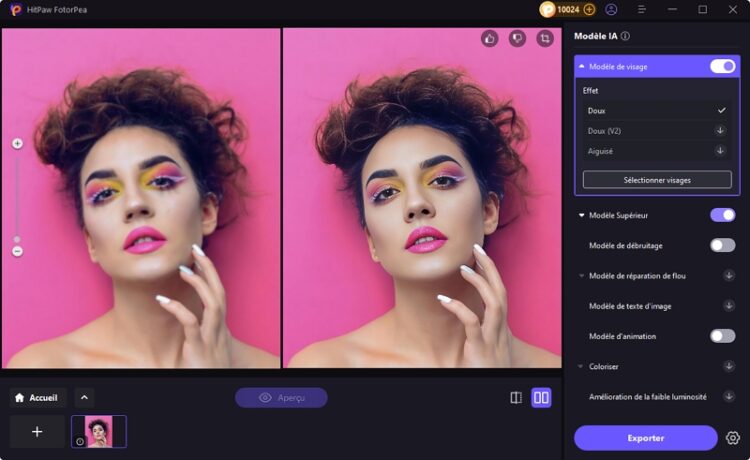Switch to side-by-side comparison view

tap(541, 398)
